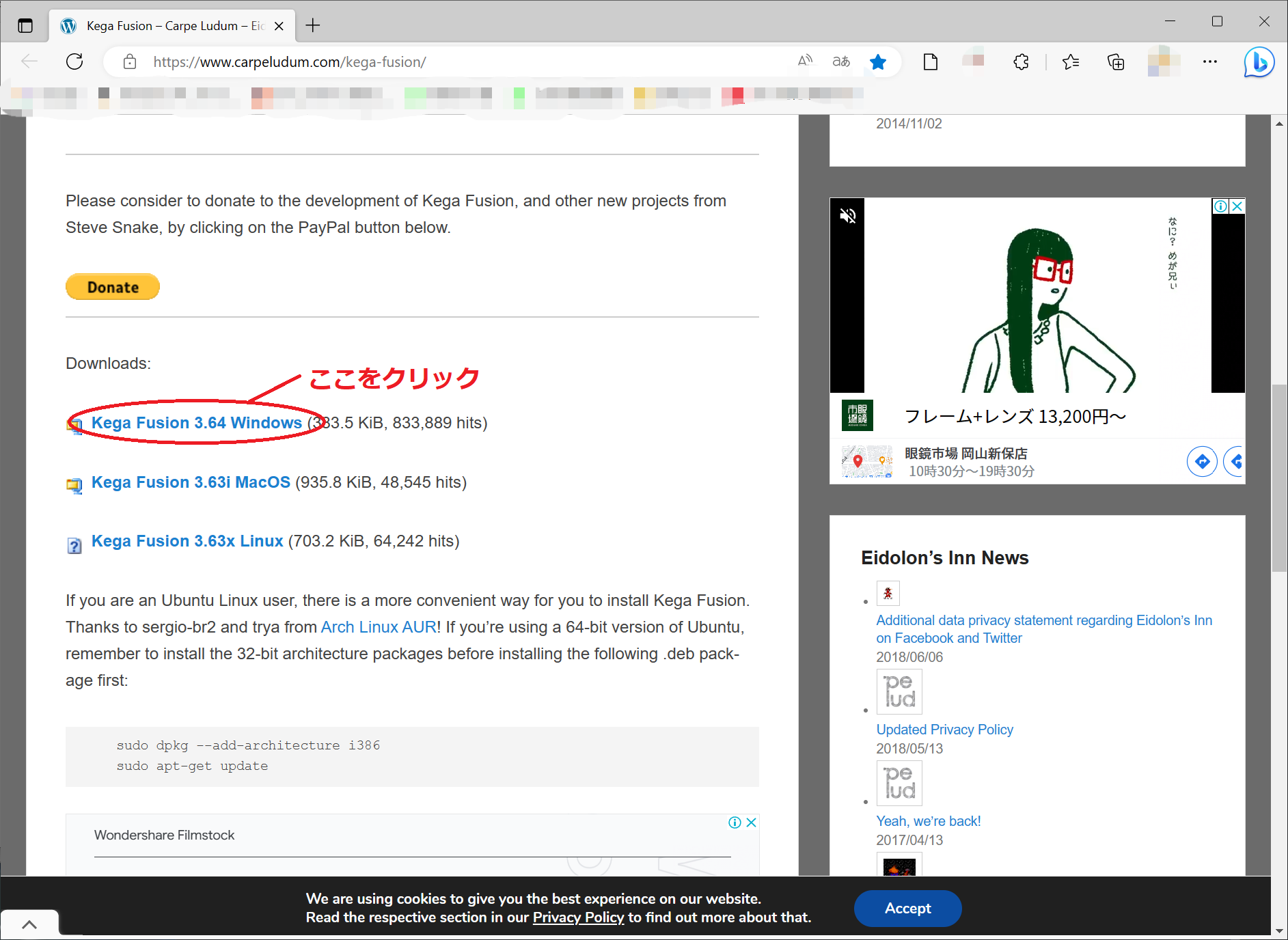The width and height of the screenshot is (1288, 940).
Task: Click the Linux download question-mark icon
Action: [74, 545]
